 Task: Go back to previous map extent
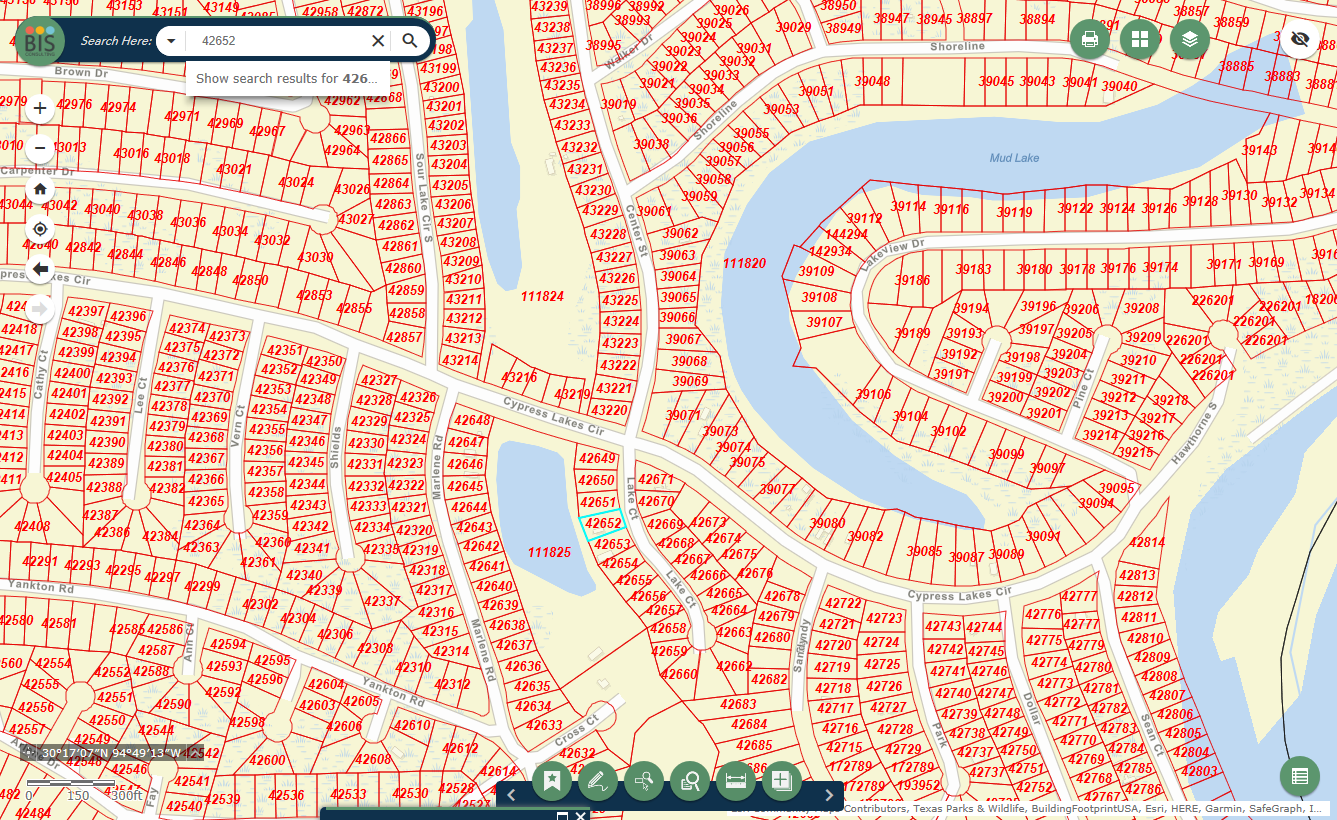pyautogui.click(x=40, y=269)
